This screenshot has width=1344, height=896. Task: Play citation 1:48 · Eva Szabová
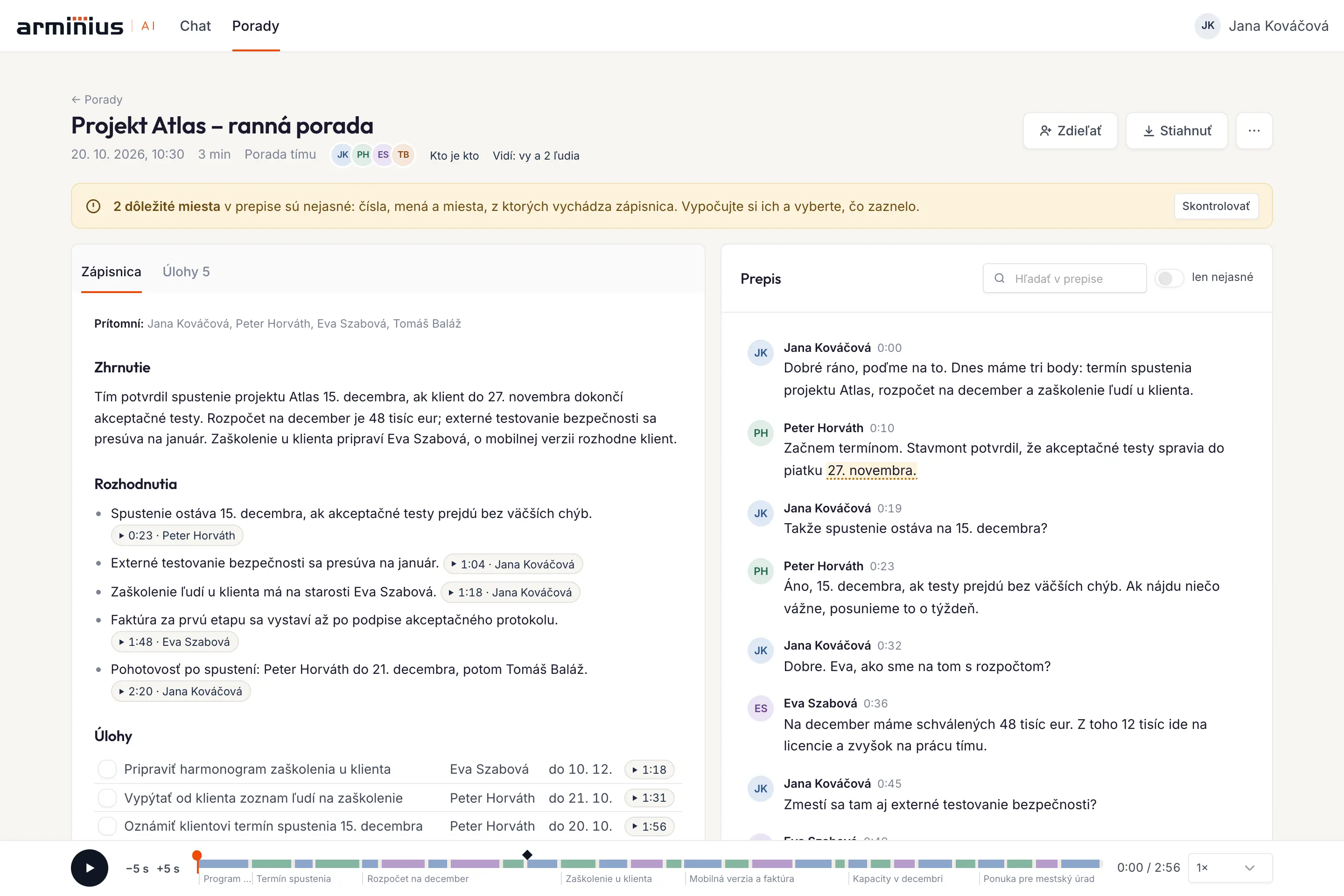pos(174,642)
